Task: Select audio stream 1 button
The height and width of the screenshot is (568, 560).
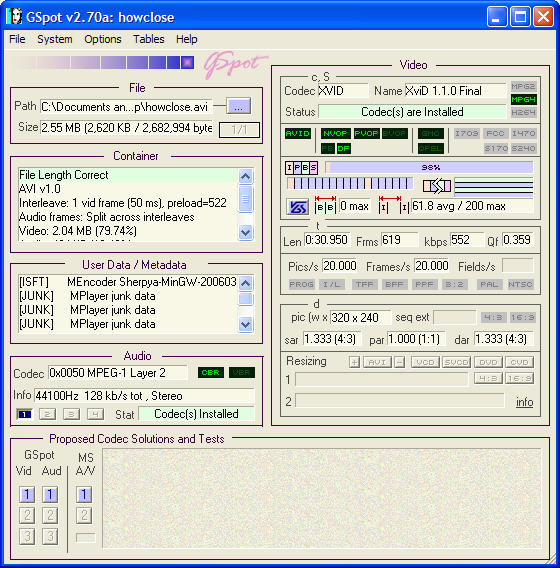Action: pyautogui.click(x=24, y=414)
